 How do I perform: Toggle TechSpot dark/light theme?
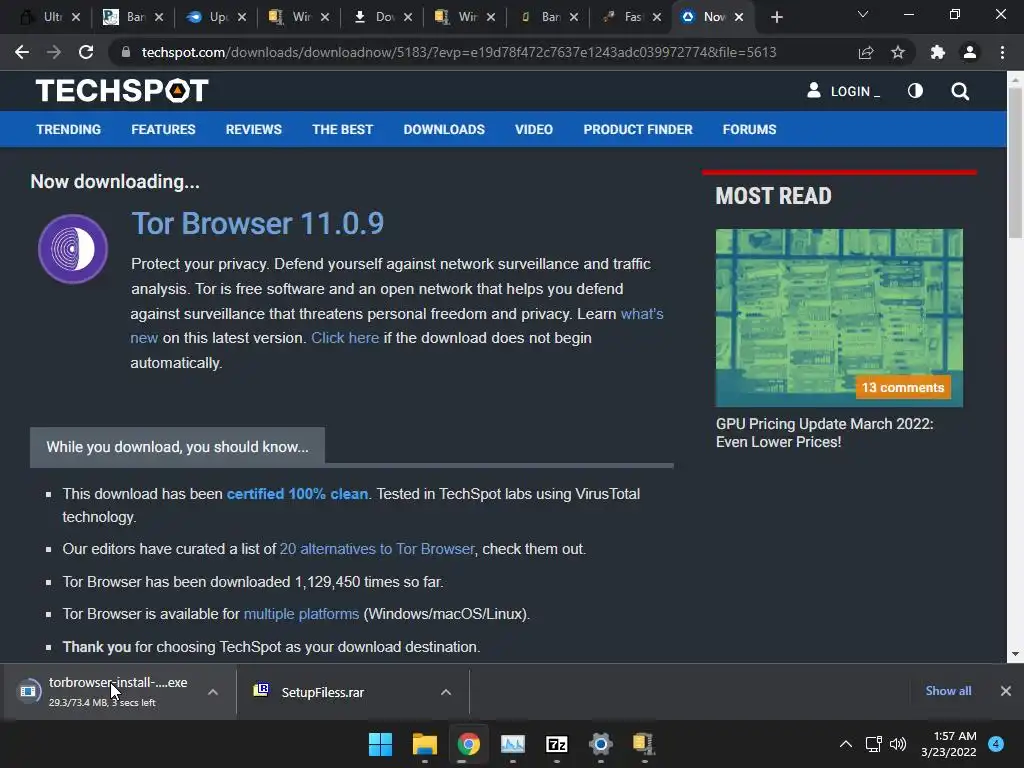[x=915, y=91]
